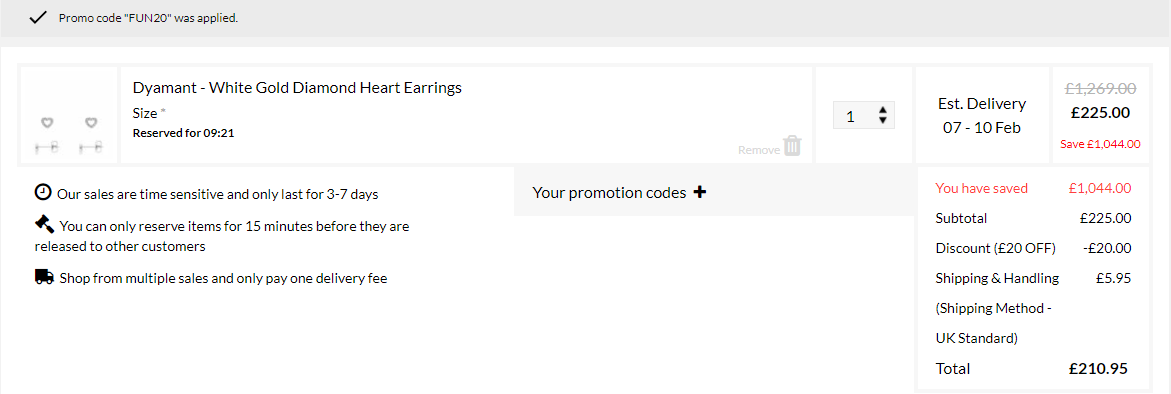Click the Total £210.95 amount
This screenshot has height=394, width=1171.
point(1098,369)
